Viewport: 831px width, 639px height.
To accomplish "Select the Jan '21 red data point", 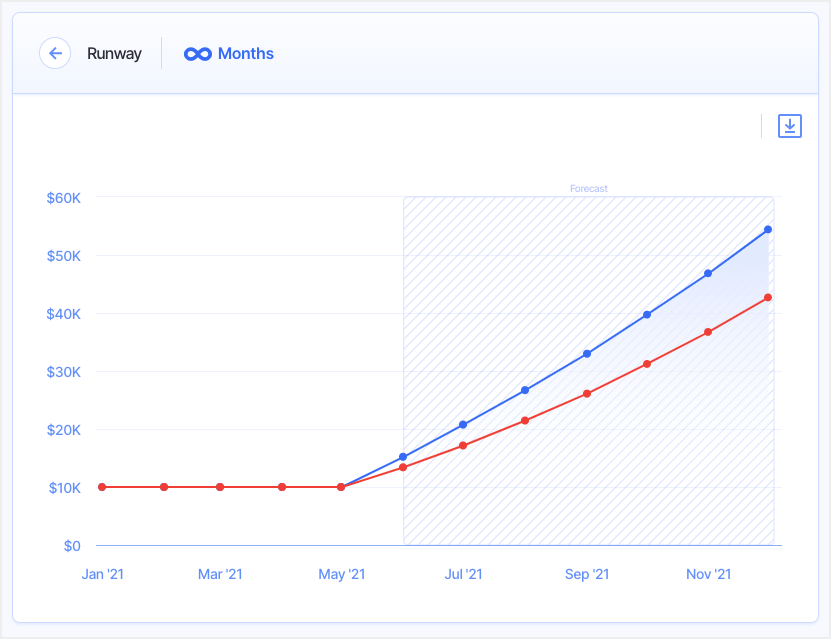I will pyautogui.click(x=102, y=487).
